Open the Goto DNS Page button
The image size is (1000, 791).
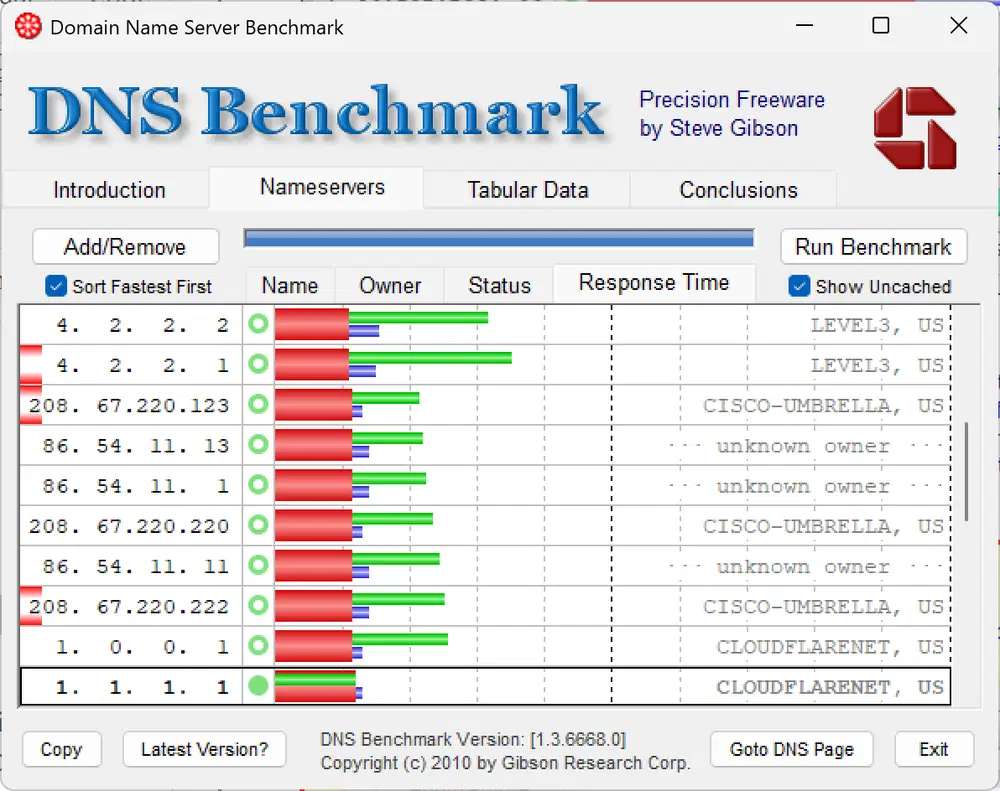[791, 749]
